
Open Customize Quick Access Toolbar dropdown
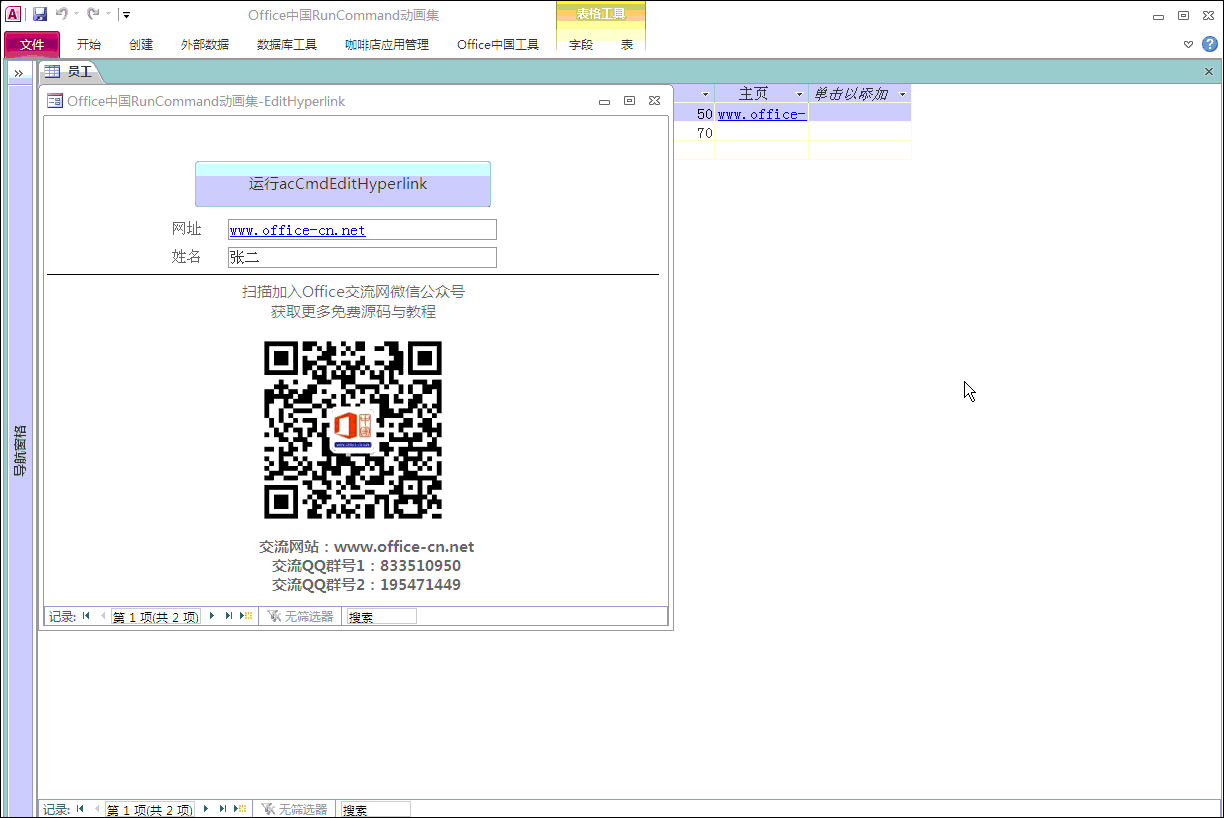click(x=126, y=15)
